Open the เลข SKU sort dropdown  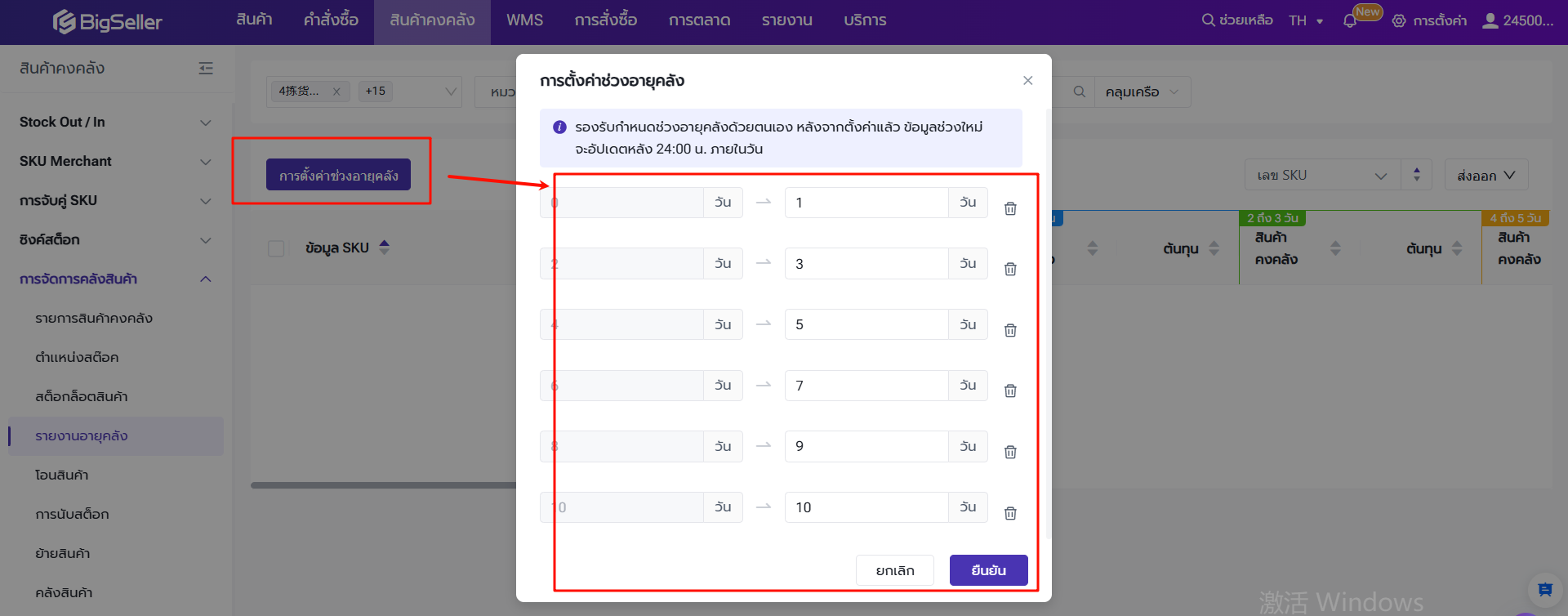1322,176
